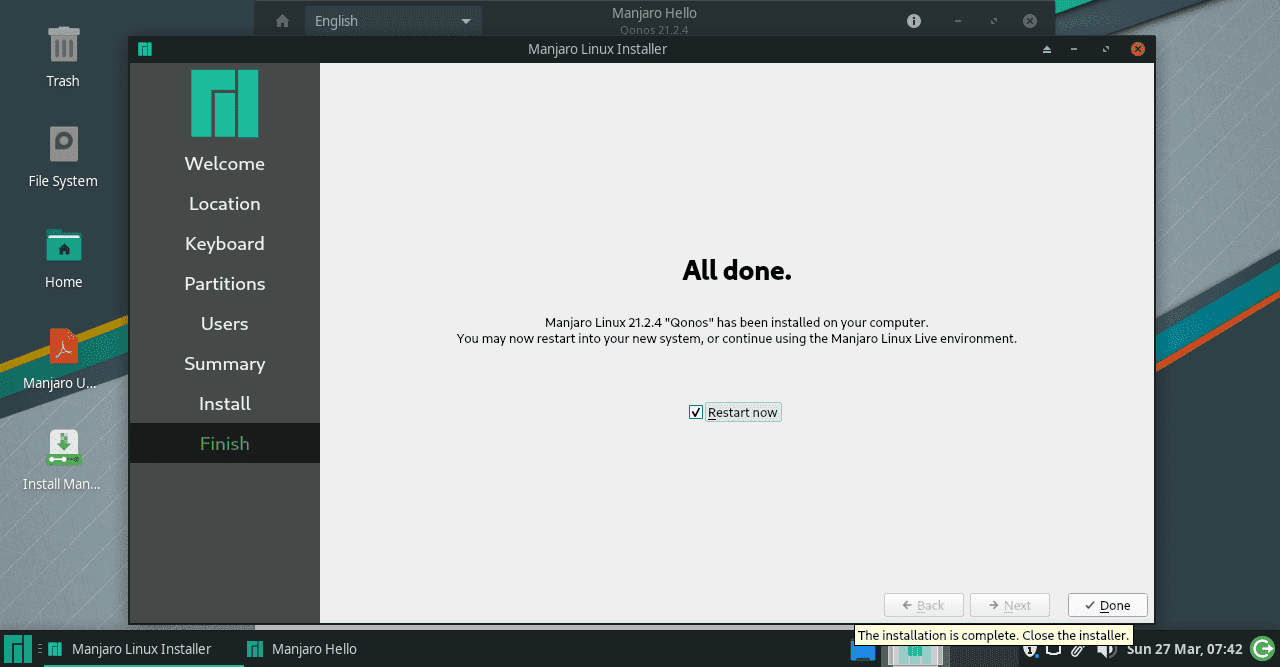Open the Manjaro Hello language dropdown
The image size is (1280, 667).
click(x=393, y=21)
